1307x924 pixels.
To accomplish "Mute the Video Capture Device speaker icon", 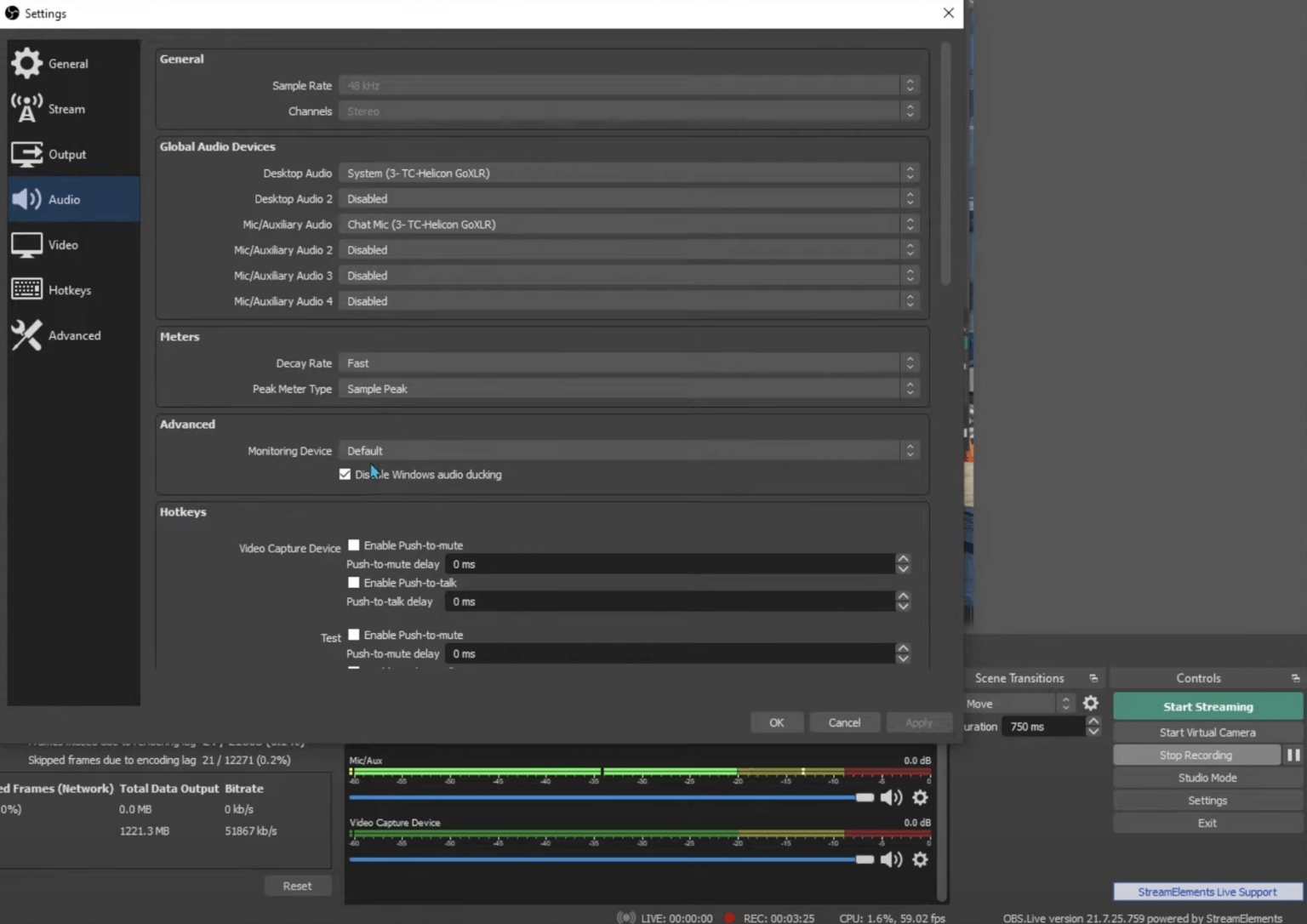I will tap(891, 859).
